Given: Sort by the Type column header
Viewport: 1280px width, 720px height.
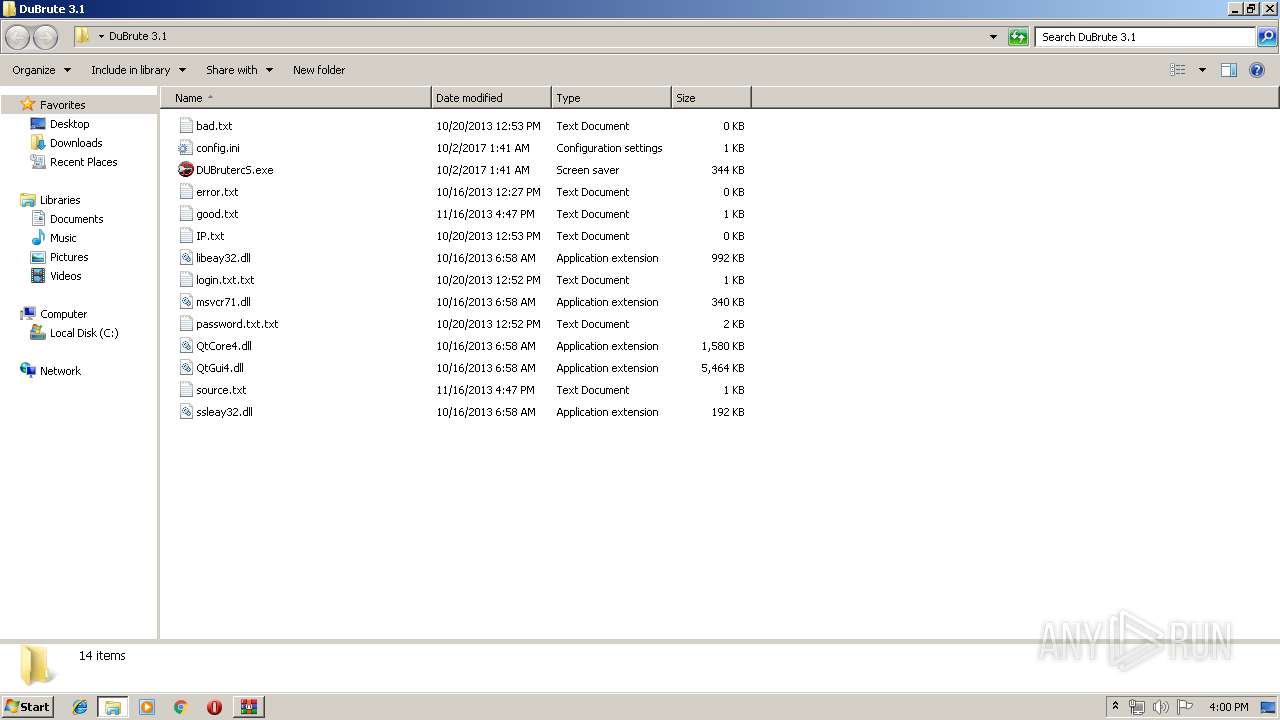Looking at the screenshot, I should tap(611, 98).
